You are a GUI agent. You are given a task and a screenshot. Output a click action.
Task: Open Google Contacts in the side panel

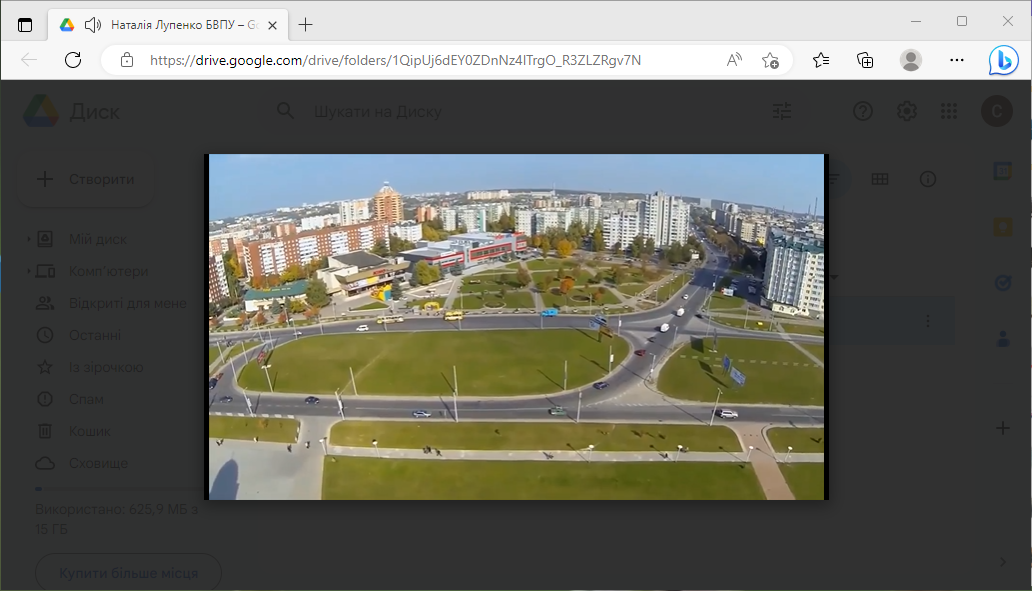pyautogui.click(x=1002, y=339)
